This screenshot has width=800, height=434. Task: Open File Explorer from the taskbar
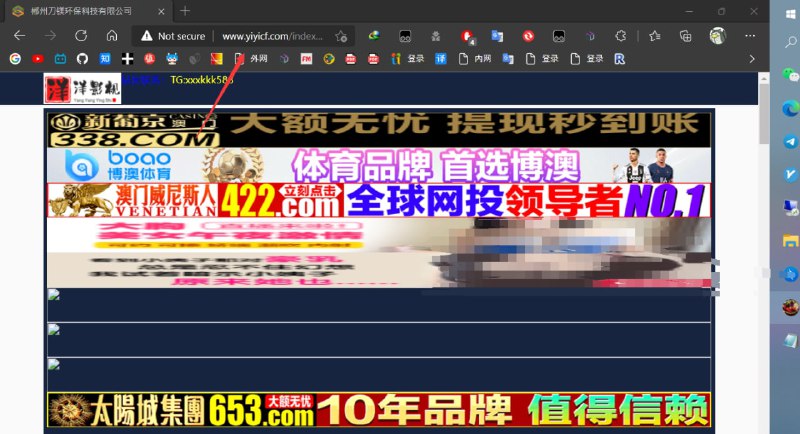click(x=790, y=240)
